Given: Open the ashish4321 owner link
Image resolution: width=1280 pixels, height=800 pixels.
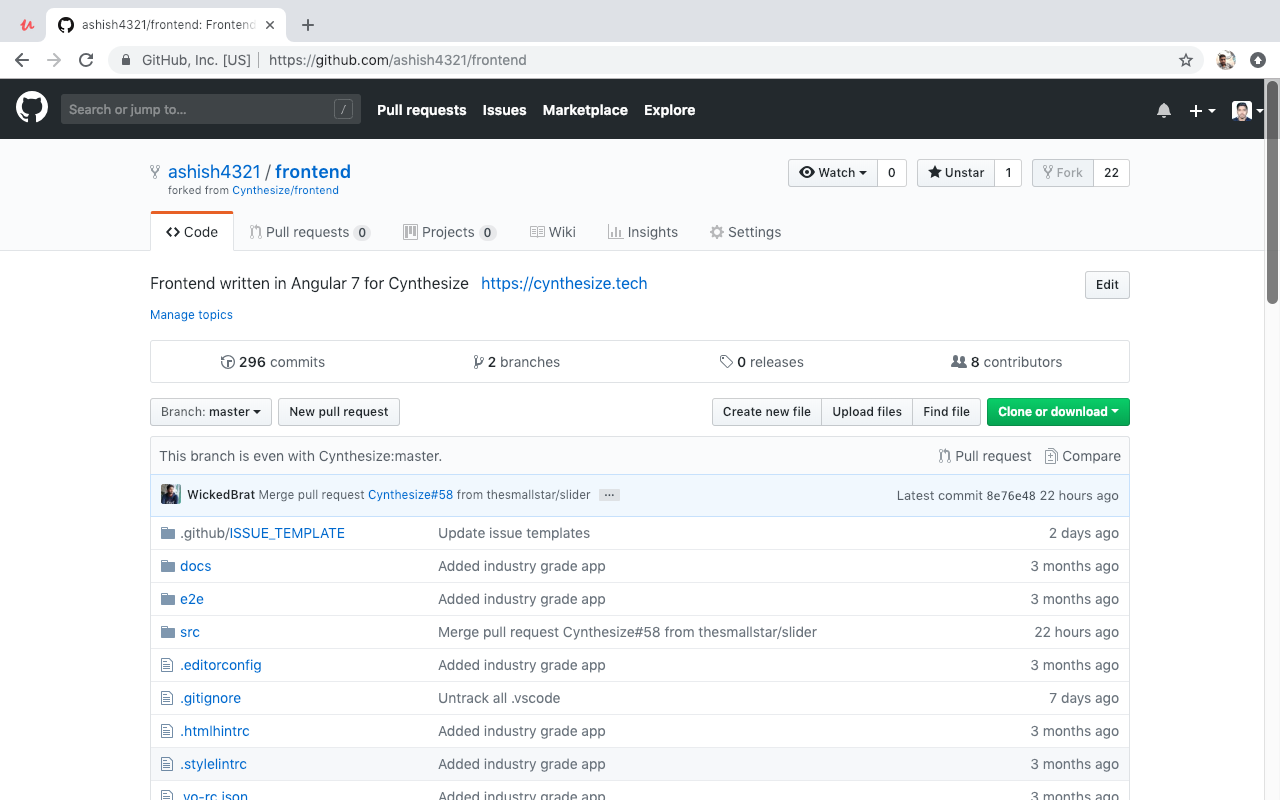Looking at the screenshot, I should (x=214, y=172).
